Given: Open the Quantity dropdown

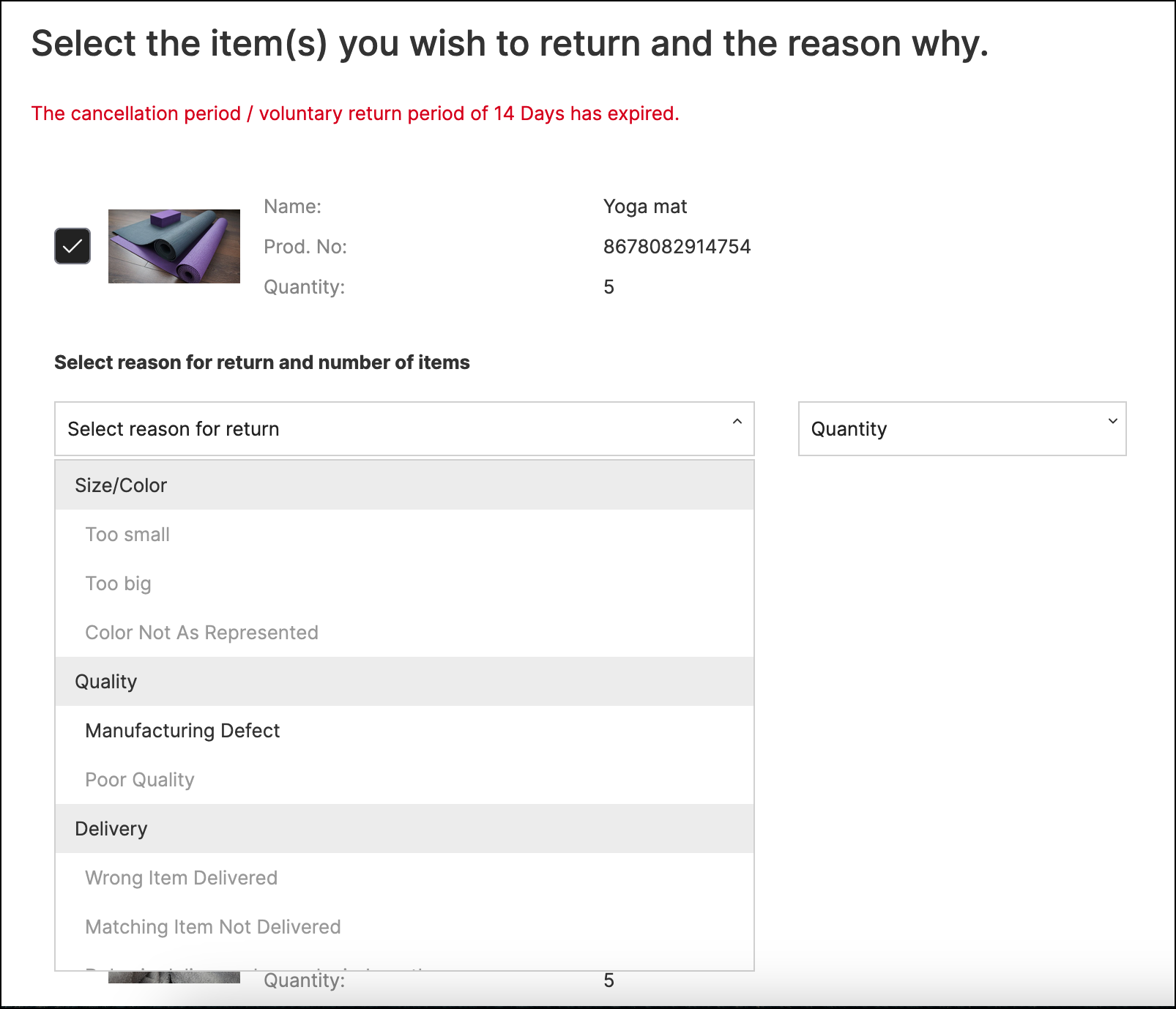Looking at the screenshot, I should click(961, 428).
